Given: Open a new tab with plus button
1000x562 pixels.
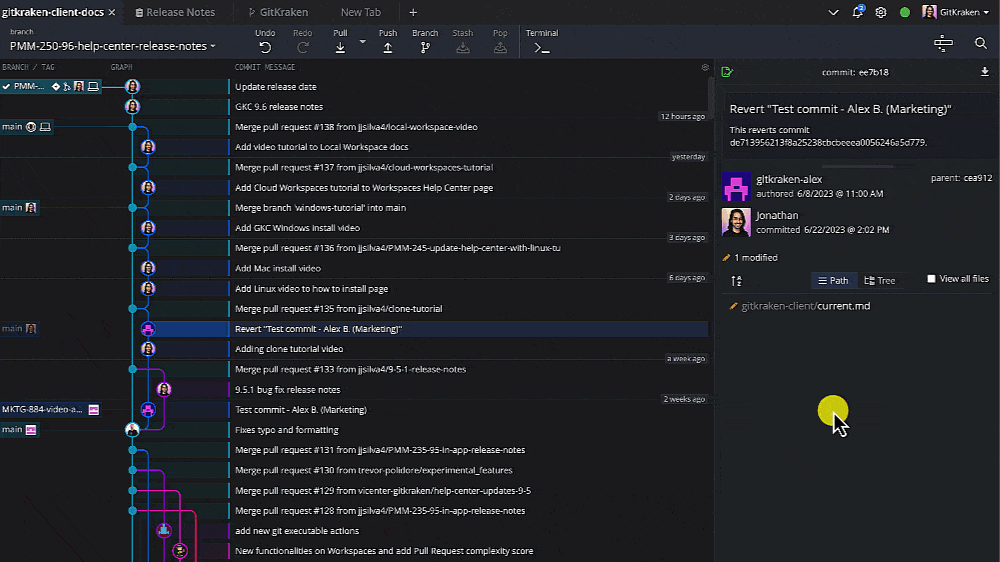Looking at the screenshot, I should (413, 12).
